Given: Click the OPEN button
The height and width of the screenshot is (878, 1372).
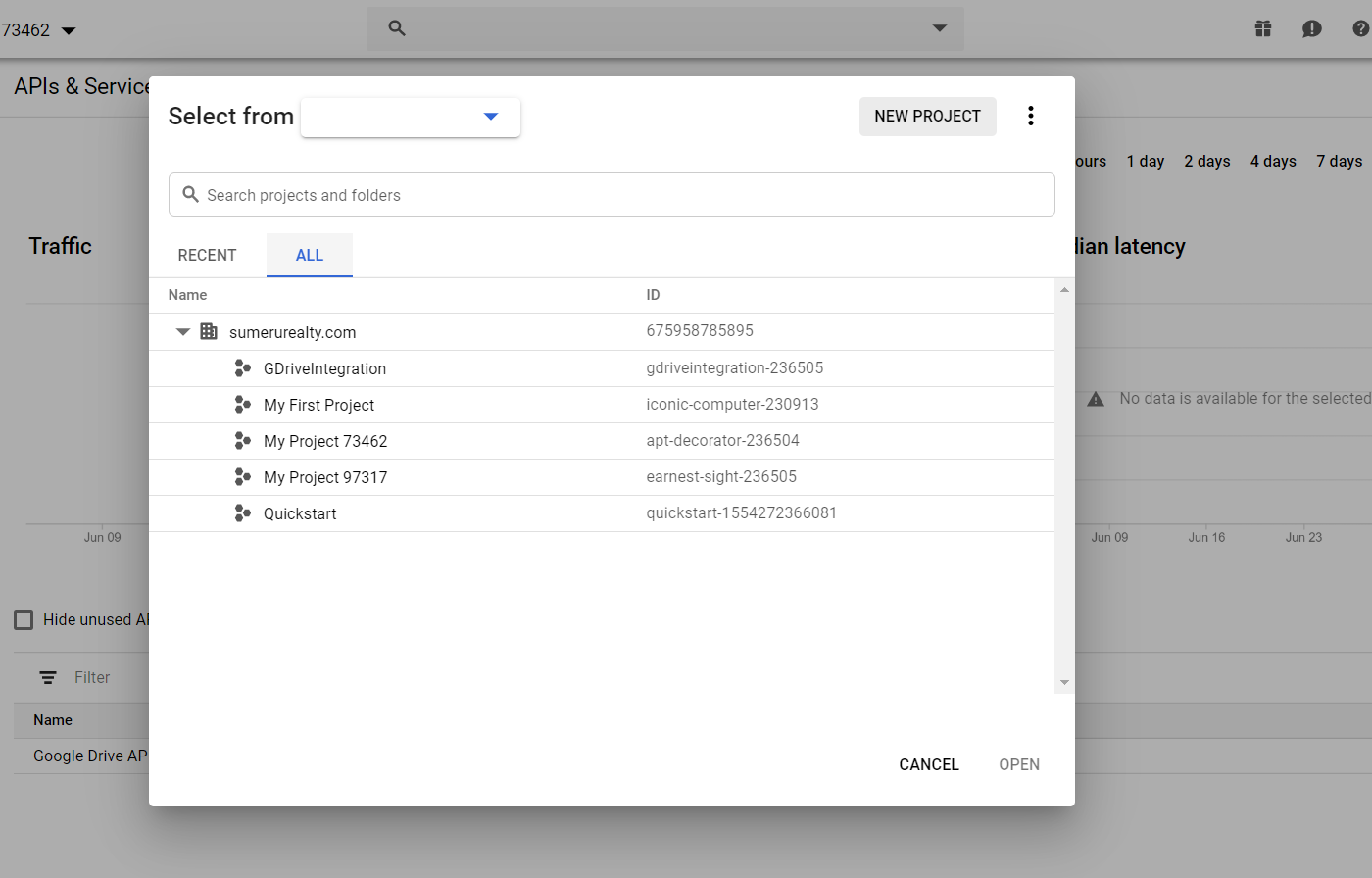Looking at the screenshot, I should tap(1019, 764).
